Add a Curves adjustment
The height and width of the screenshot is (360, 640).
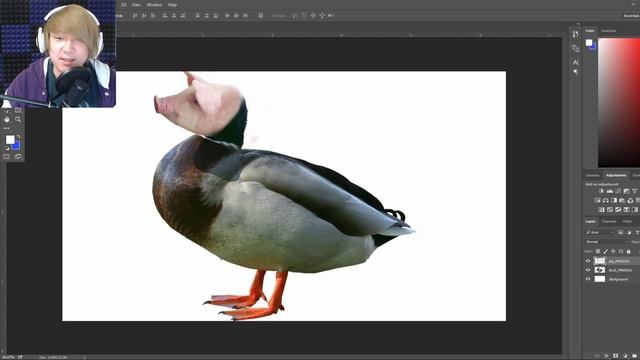click(x=618, y=191)
